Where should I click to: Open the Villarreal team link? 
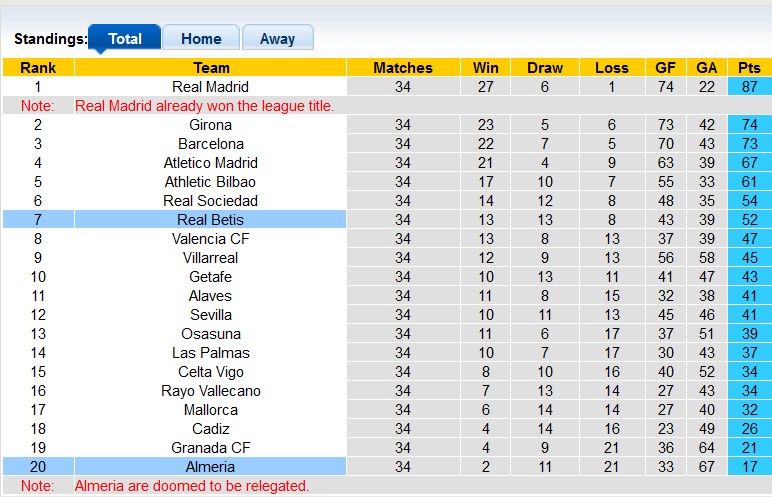(210, 258)
